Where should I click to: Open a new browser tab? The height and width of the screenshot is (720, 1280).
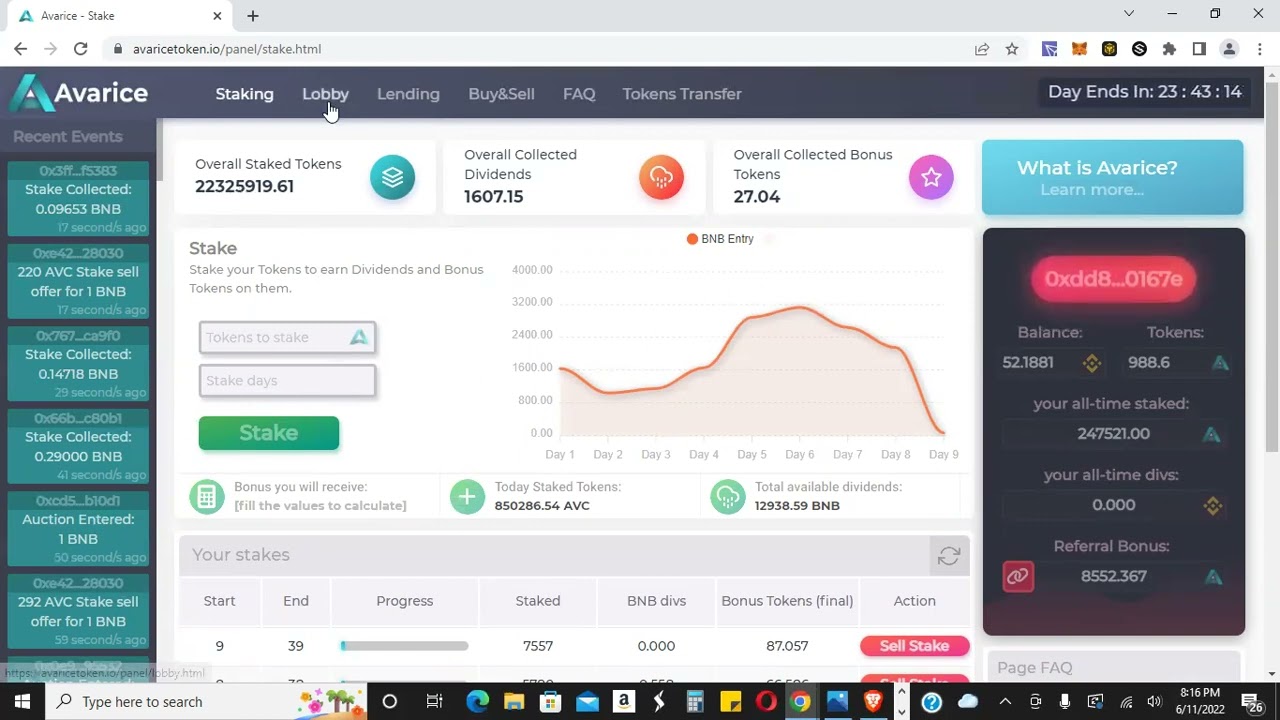click(x=253, y=16)
